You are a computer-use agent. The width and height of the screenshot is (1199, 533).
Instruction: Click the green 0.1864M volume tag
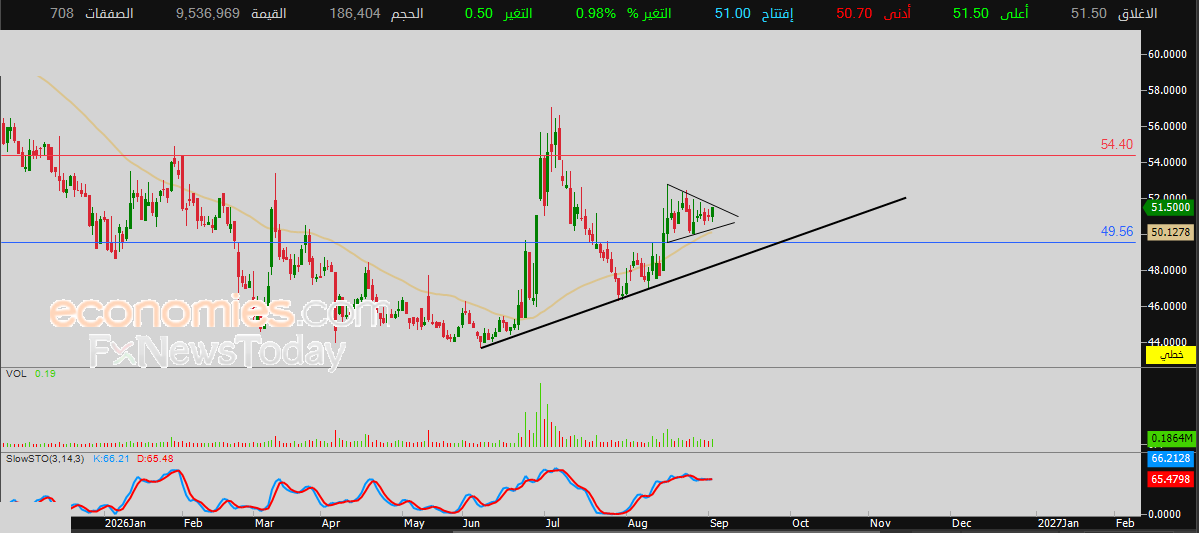click(1171, 437)
